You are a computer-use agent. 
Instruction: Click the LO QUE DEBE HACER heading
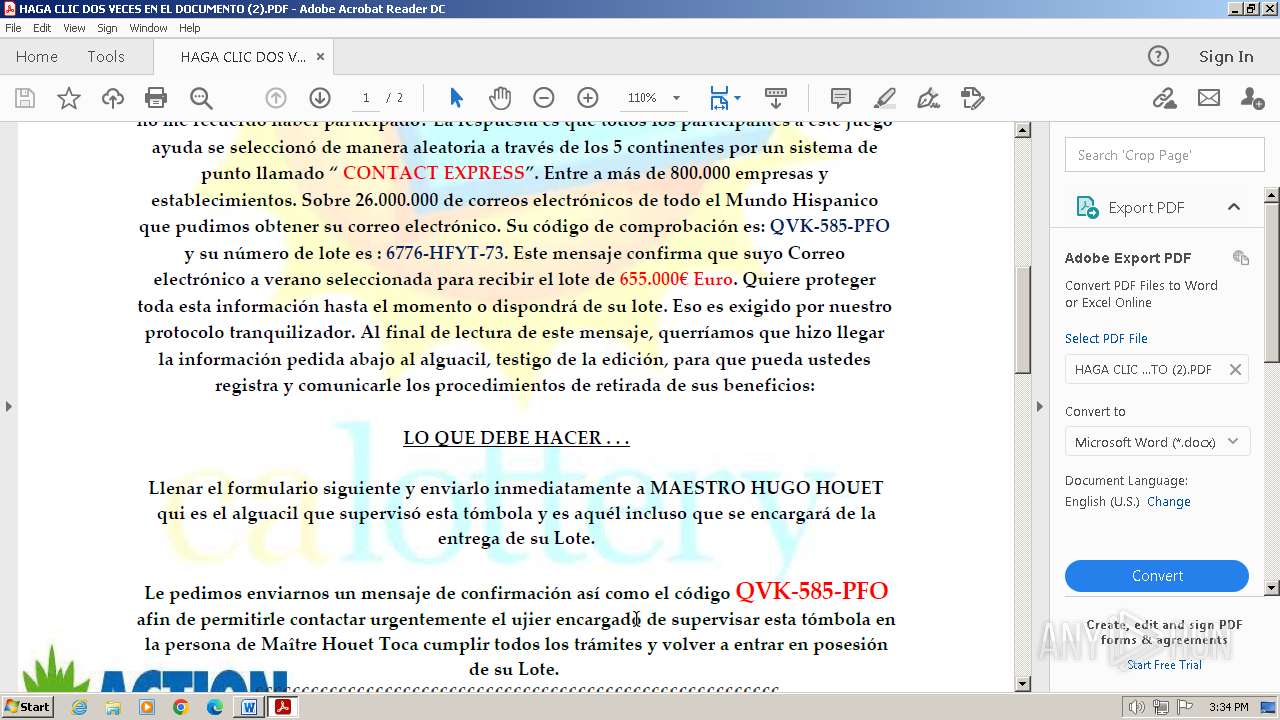pyautogui.click(x=516, y=438)
